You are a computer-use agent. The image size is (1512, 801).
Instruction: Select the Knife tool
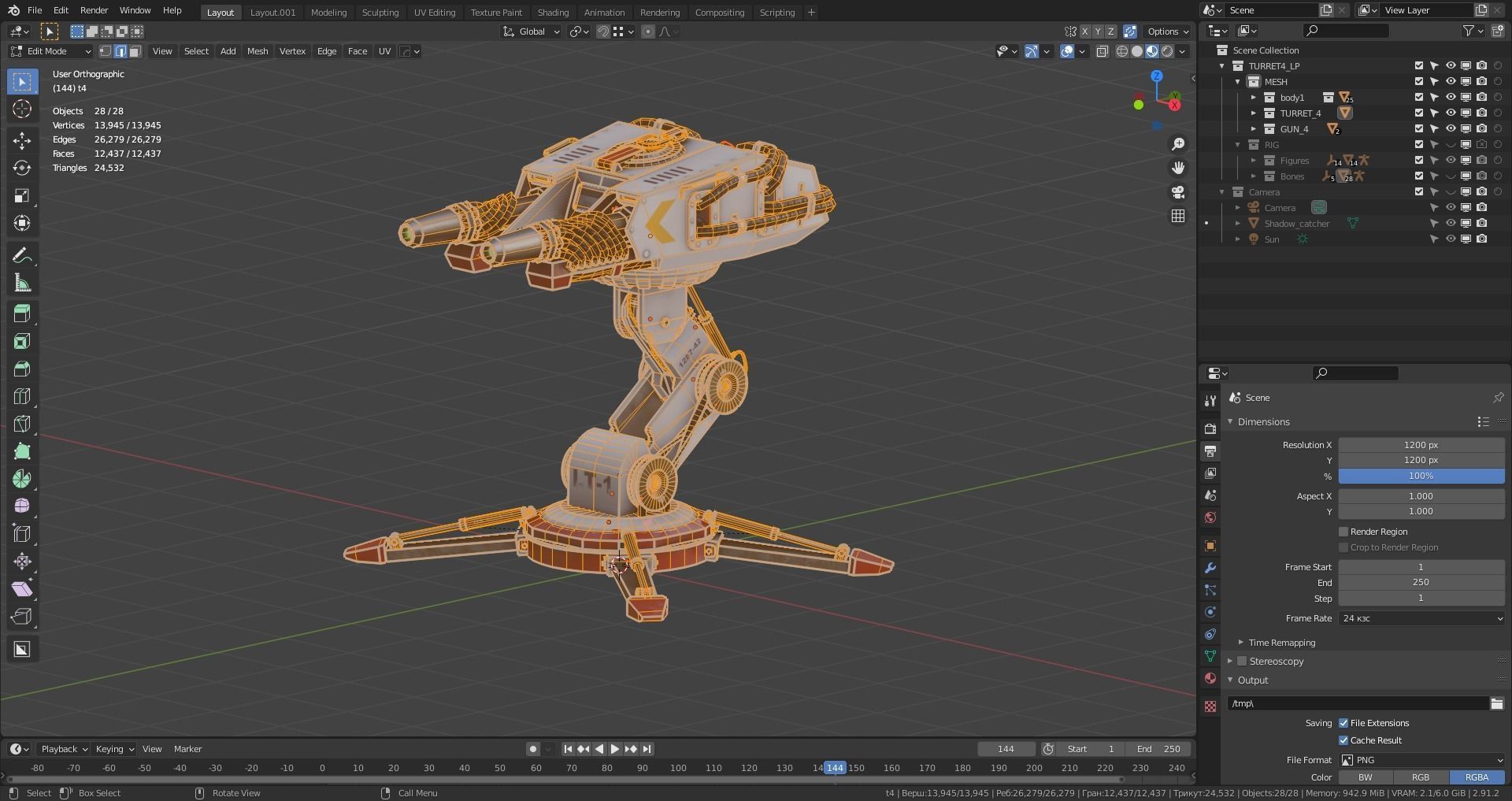[x=22, y=424]
